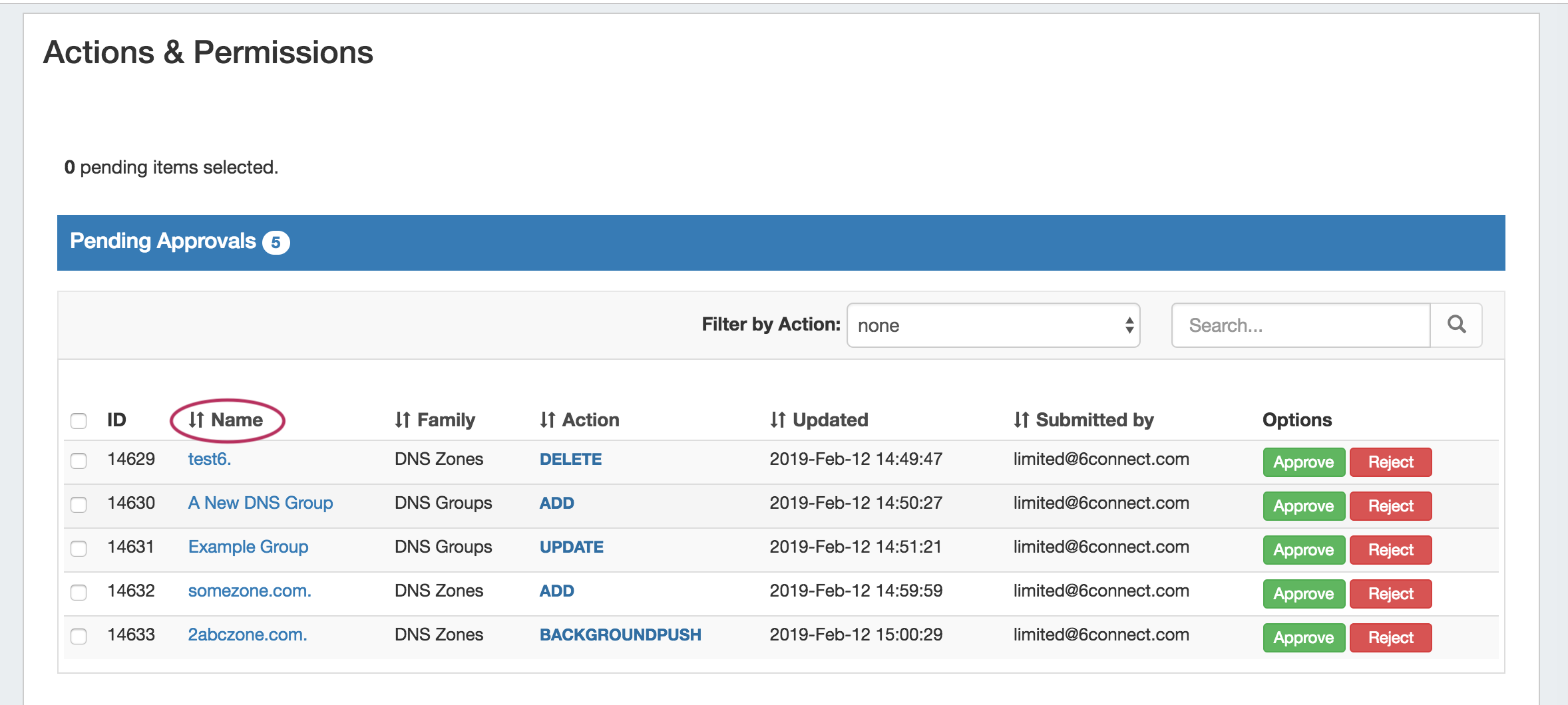Check the box for item 14629

pyautogui.click(x=79, y=460)
